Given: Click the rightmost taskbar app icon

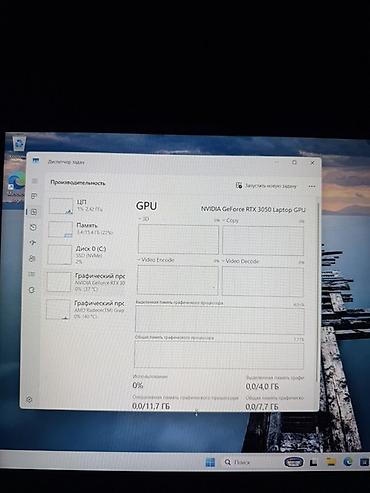Looking at the screenshot, I should click(364, 462).
